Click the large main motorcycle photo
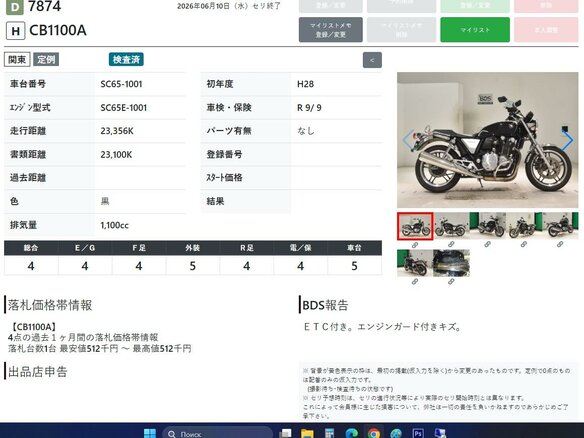This screenshot has width=584, height=438. tap(488, 140)
